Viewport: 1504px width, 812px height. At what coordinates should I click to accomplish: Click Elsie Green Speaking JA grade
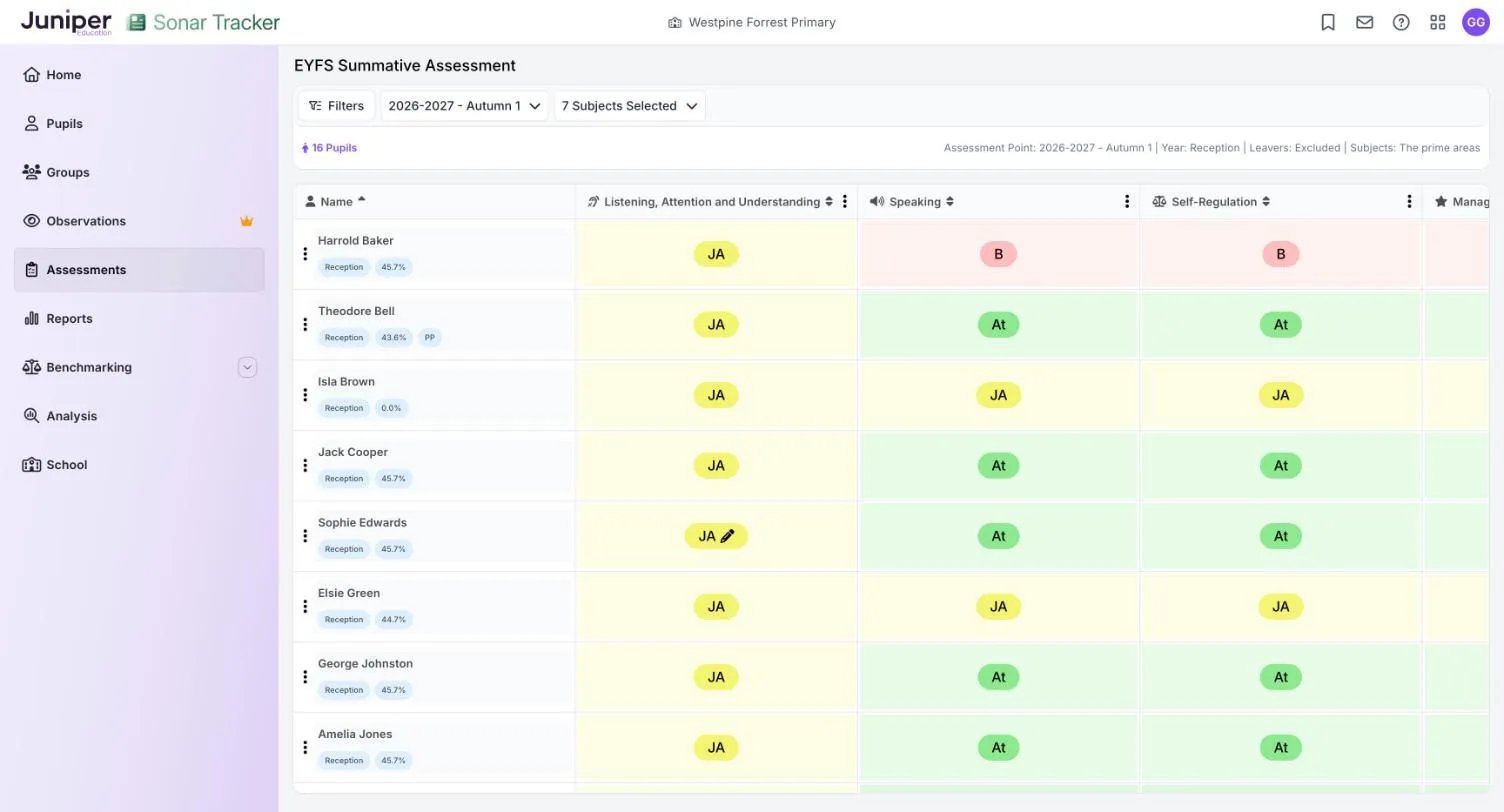[x=998, y=606]
